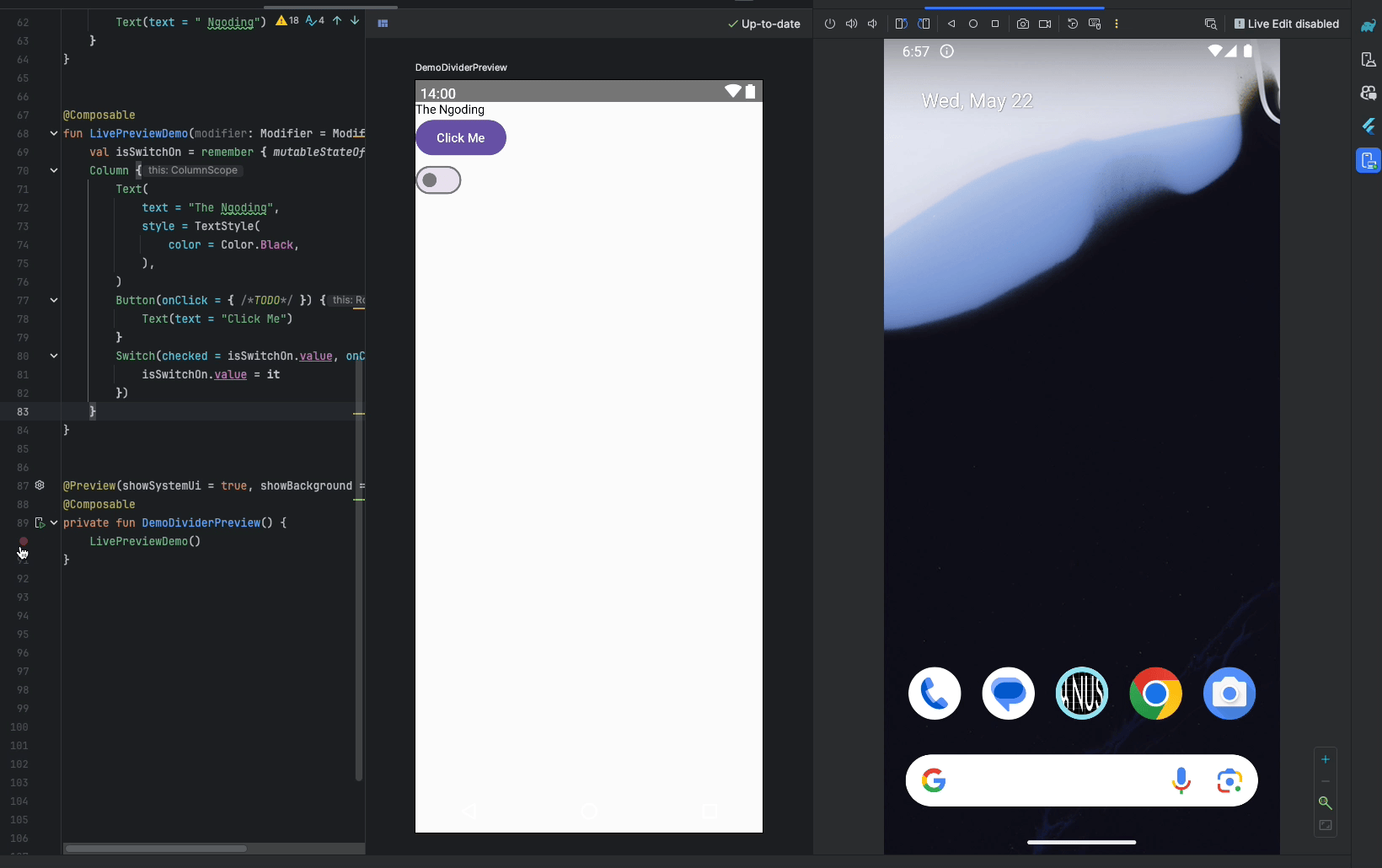Screen dimensions: 1382x868
Task: Click the emulator Back navigation triangle
Action: [951, 24]
